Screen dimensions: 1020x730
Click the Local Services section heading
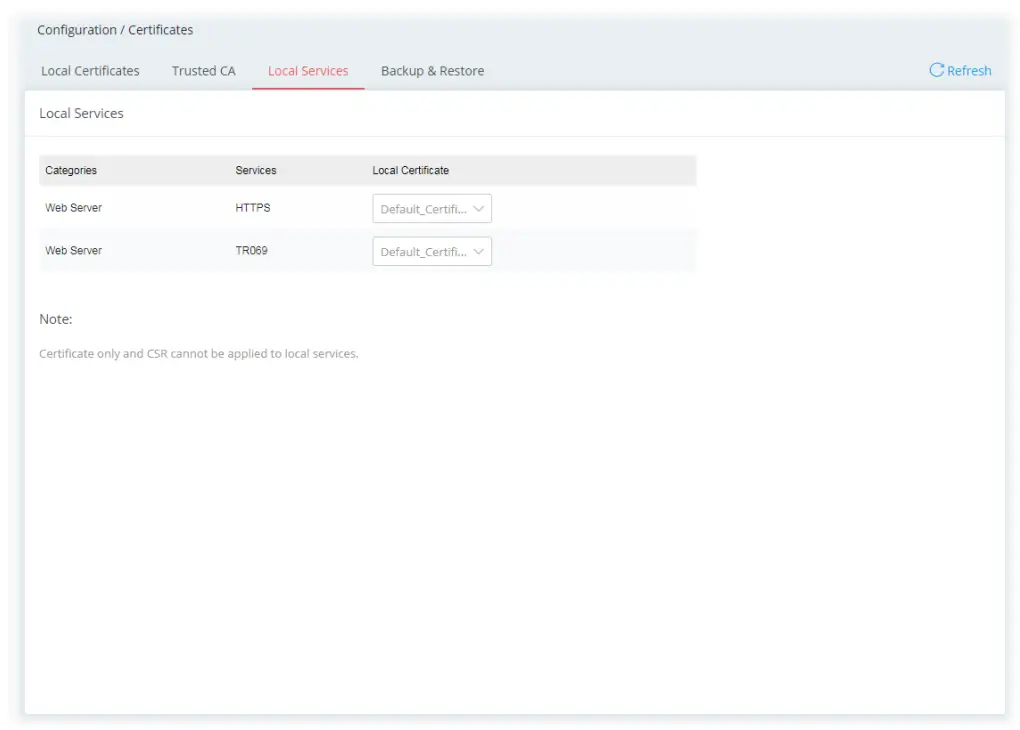[x=80, y=113]
